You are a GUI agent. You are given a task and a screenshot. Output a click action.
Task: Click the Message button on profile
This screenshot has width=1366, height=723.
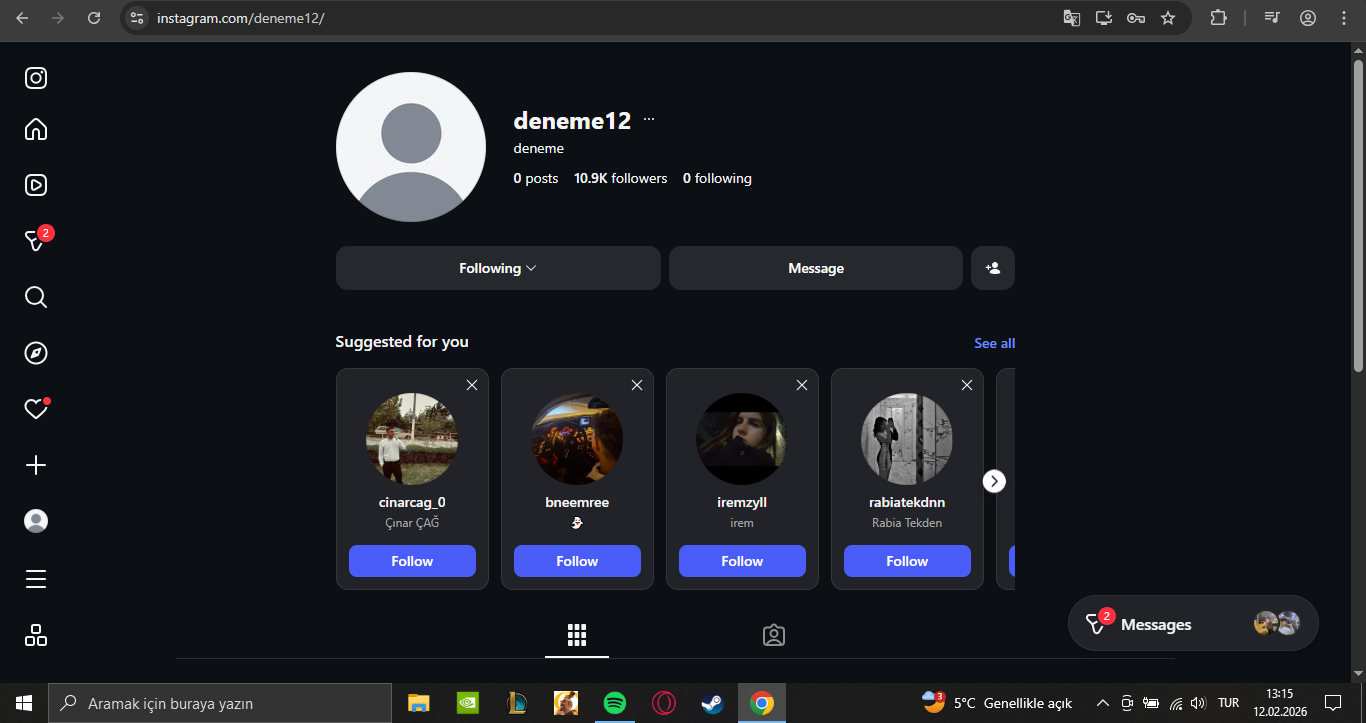[815, 268]
